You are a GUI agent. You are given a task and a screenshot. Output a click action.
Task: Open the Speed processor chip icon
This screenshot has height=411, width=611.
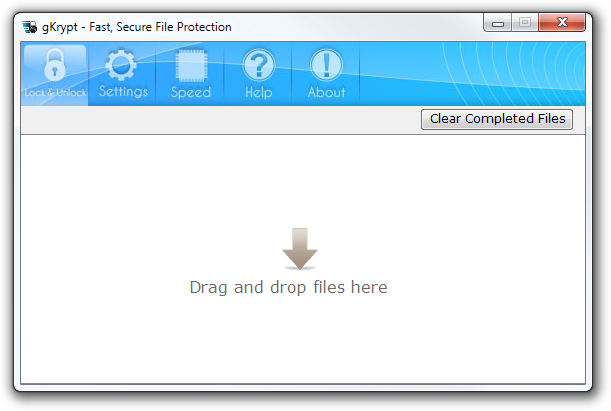click(191, 65)
